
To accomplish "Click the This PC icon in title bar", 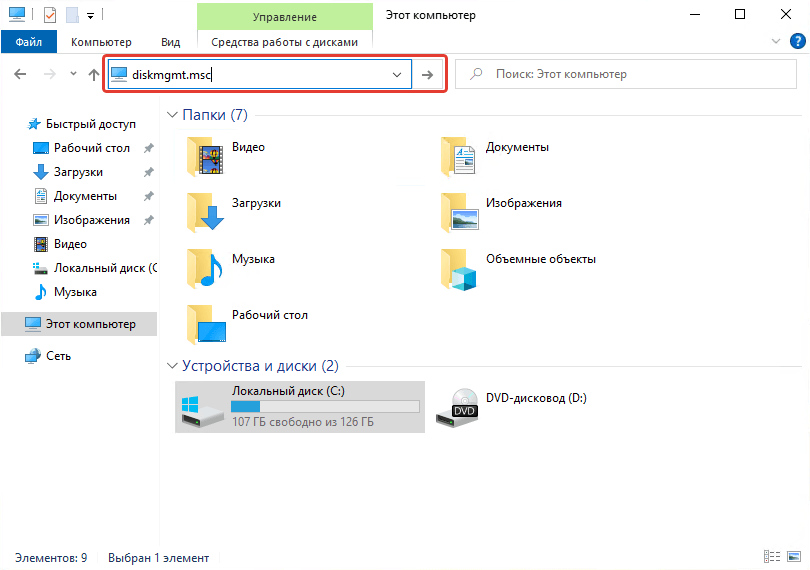I will point(17,14).
